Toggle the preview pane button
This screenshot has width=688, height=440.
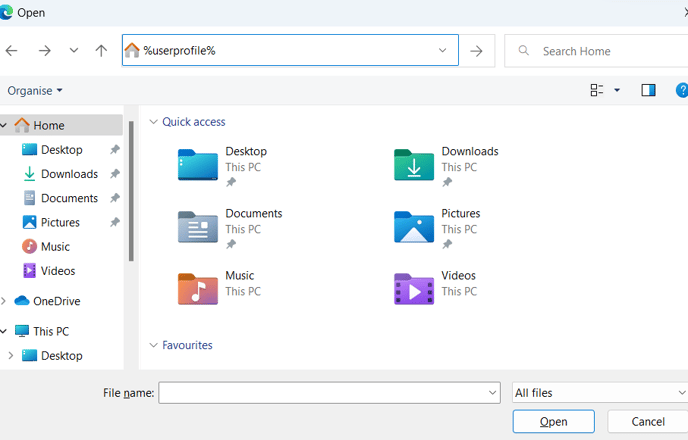click(648, 90)
